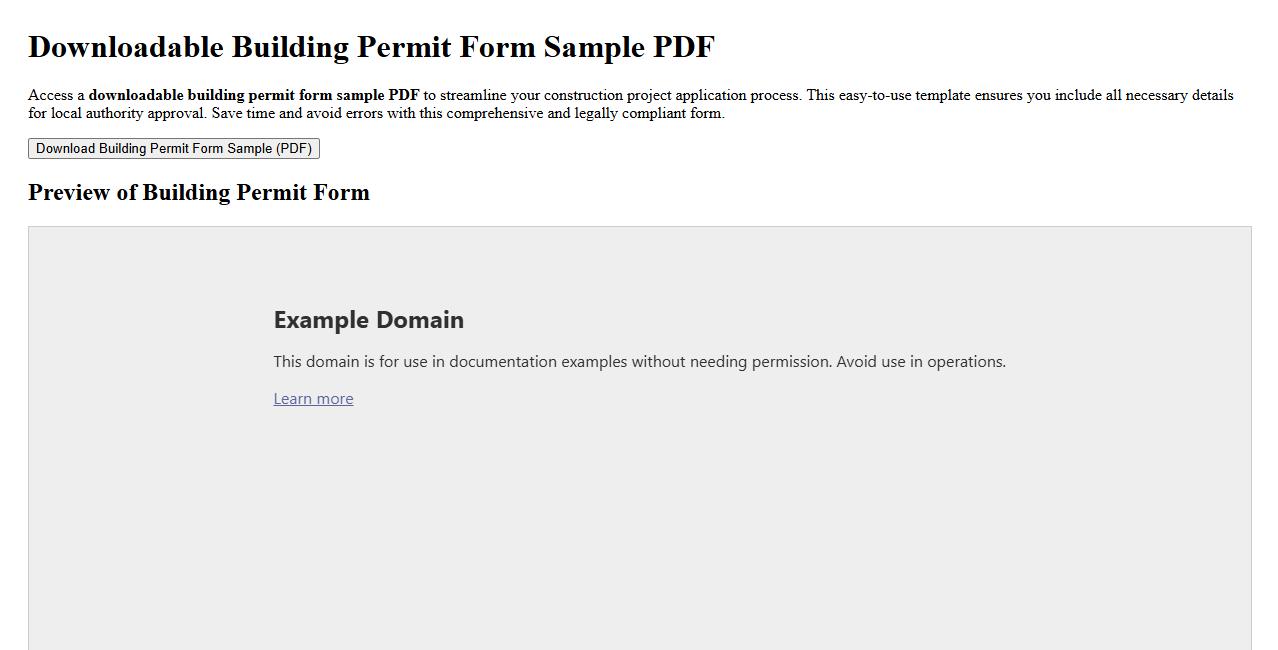
Task: Click the top edge of the preview frame
Action: 640,228
